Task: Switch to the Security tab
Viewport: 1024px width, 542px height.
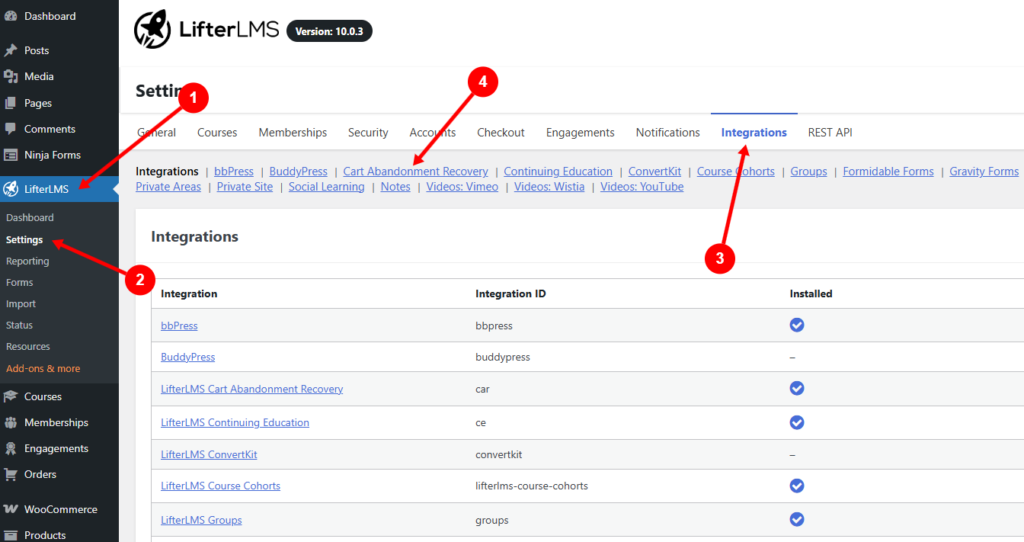Action: click(x=368, y=133)
